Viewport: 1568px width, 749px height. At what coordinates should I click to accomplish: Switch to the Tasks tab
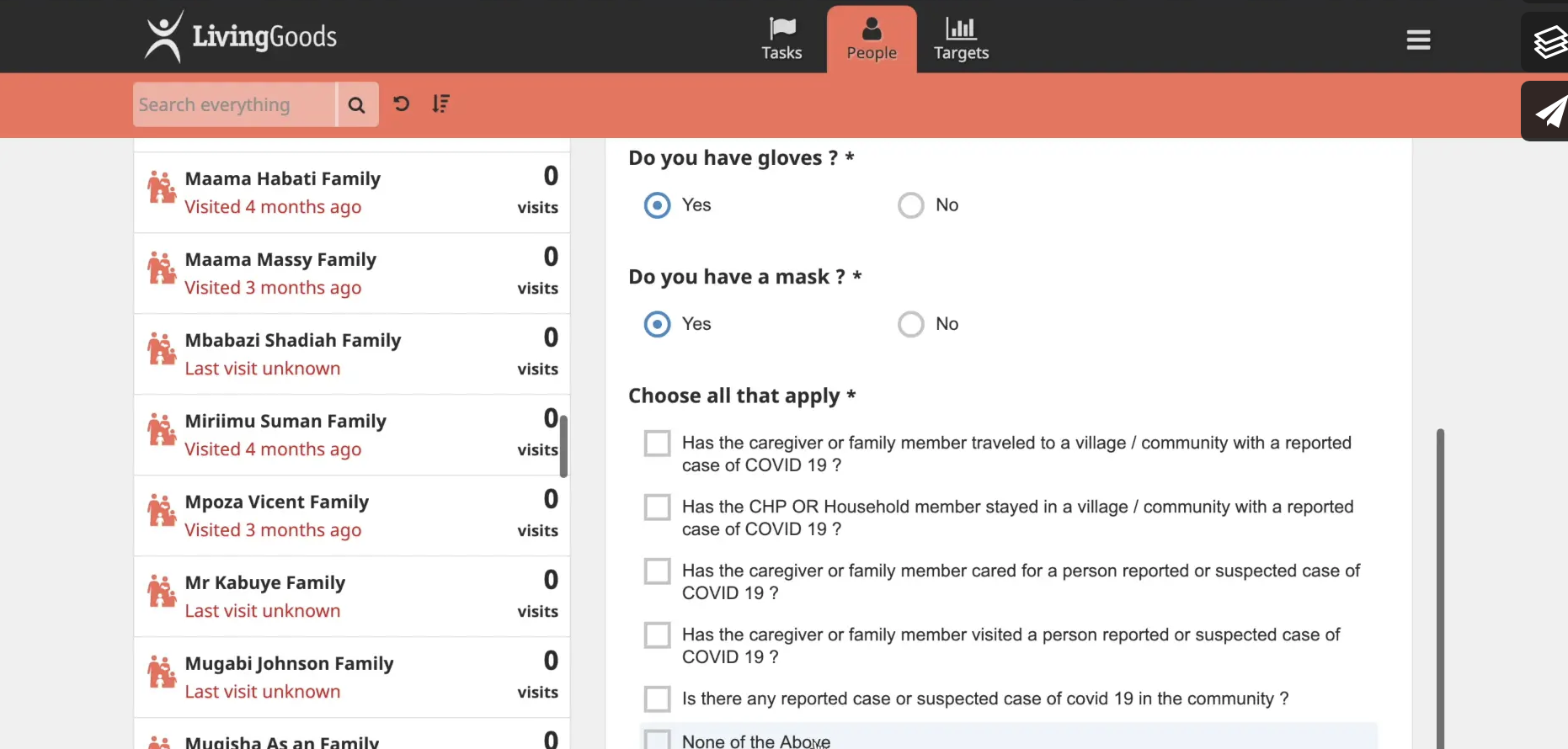click(x=781, y=40)
